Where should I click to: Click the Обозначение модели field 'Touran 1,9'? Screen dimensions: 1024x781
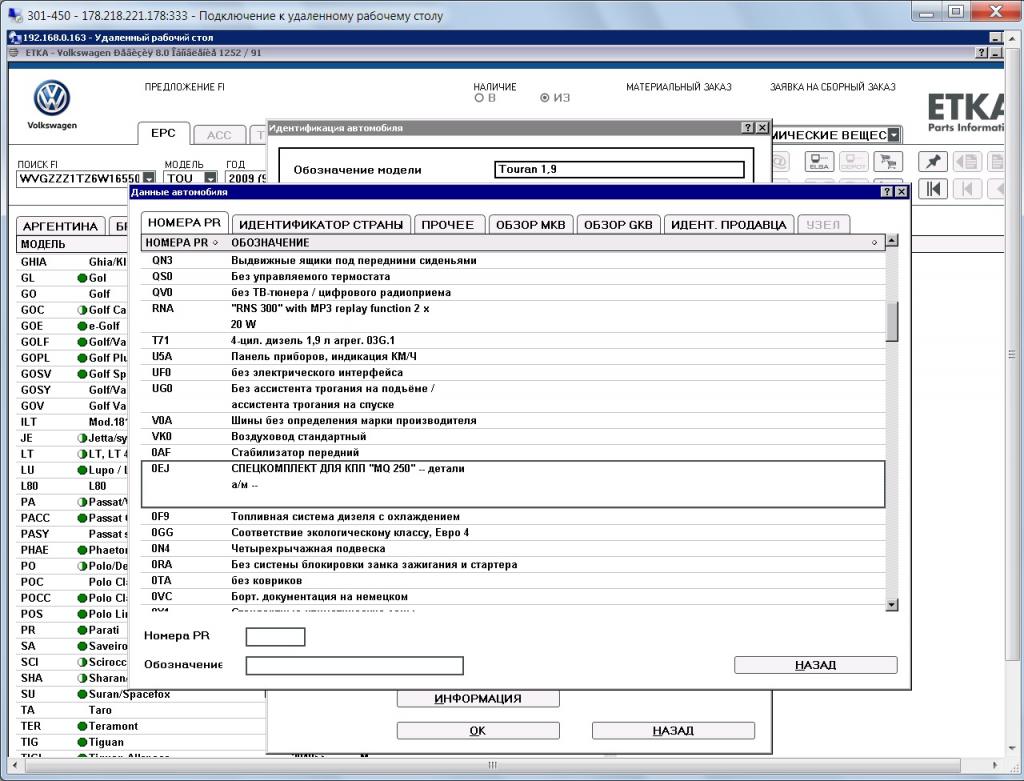(619, 169)
